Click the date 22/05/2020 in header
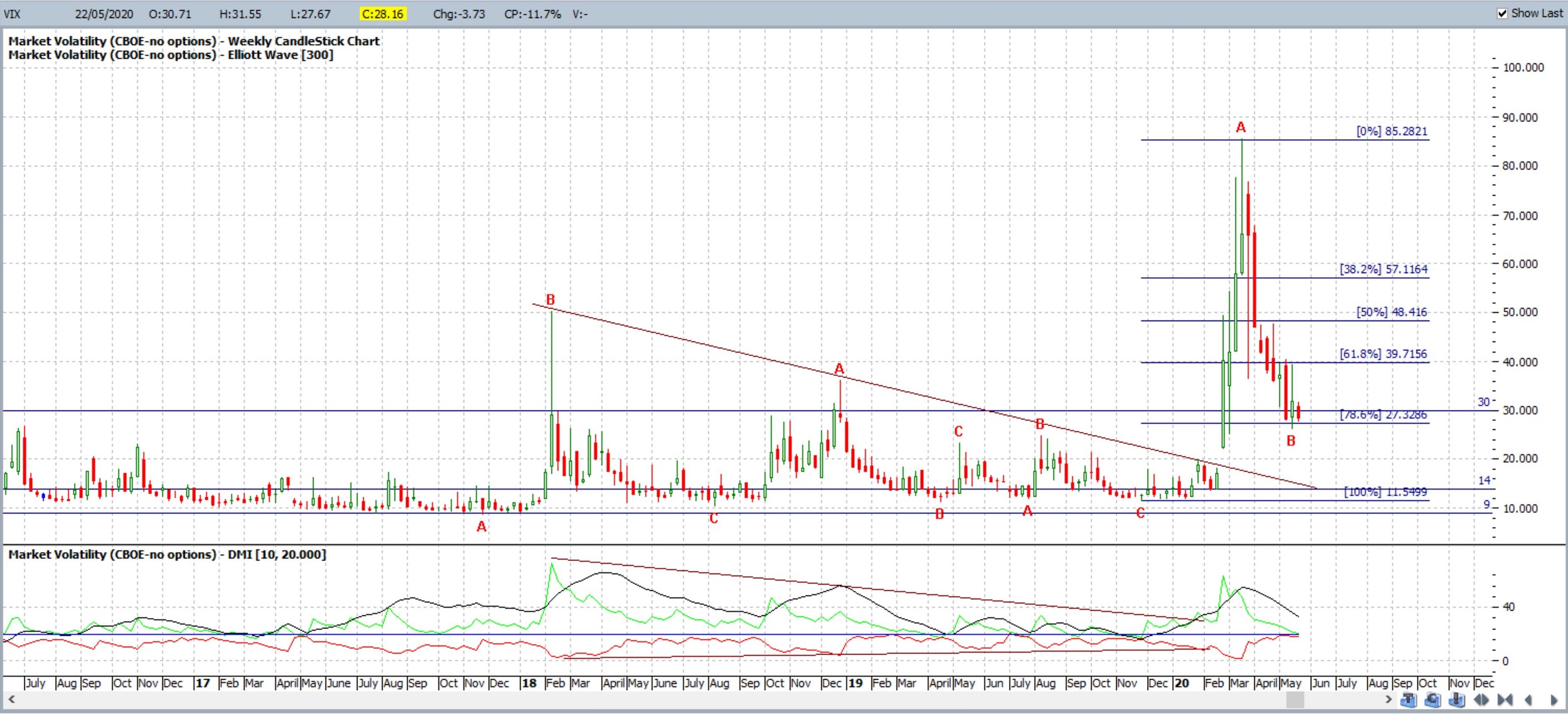The height and width of the screenshot is (714, 1568). (x=104, y=14)
